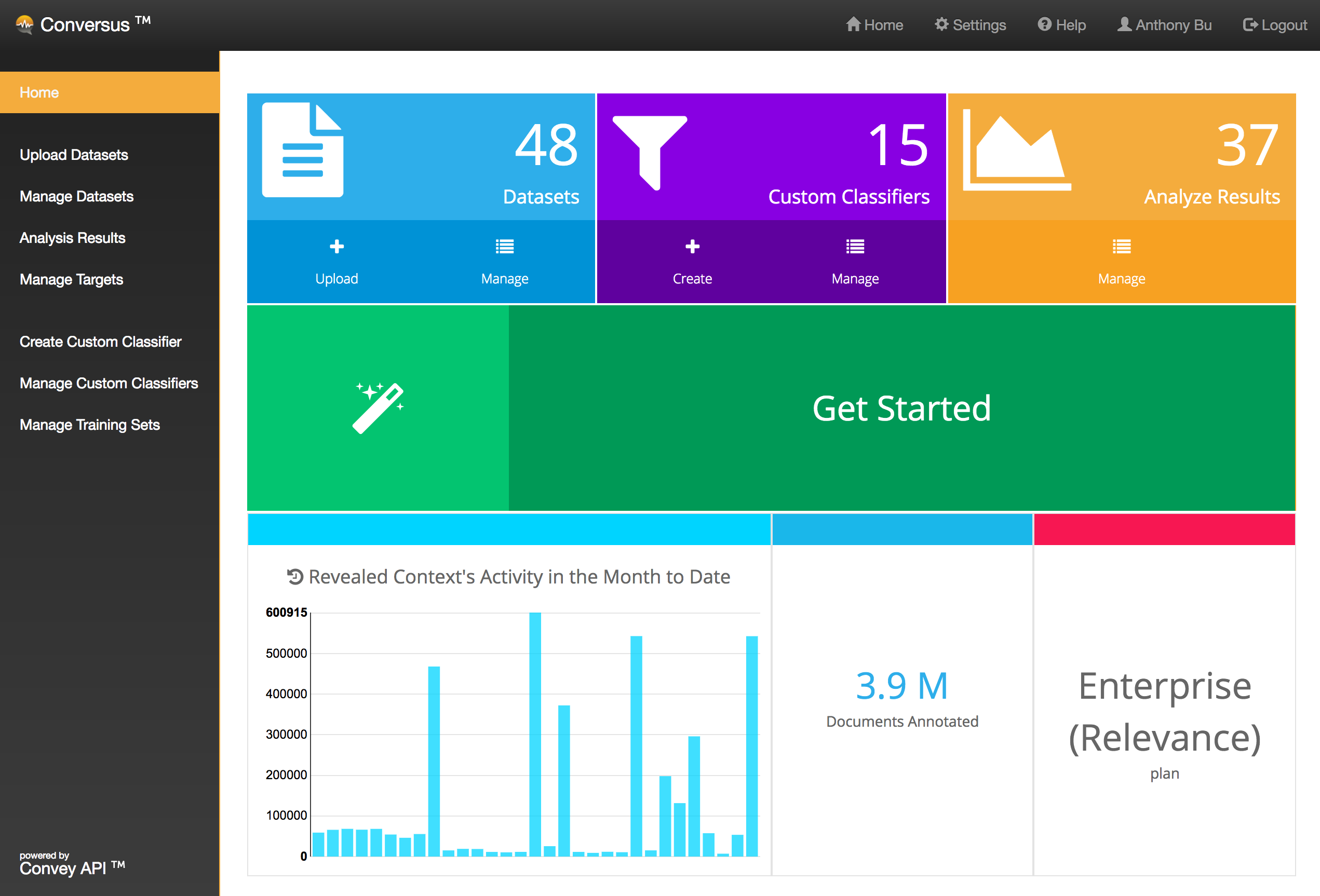
Task: Click the plus icon above Upload
Action: tap(336, 247)
